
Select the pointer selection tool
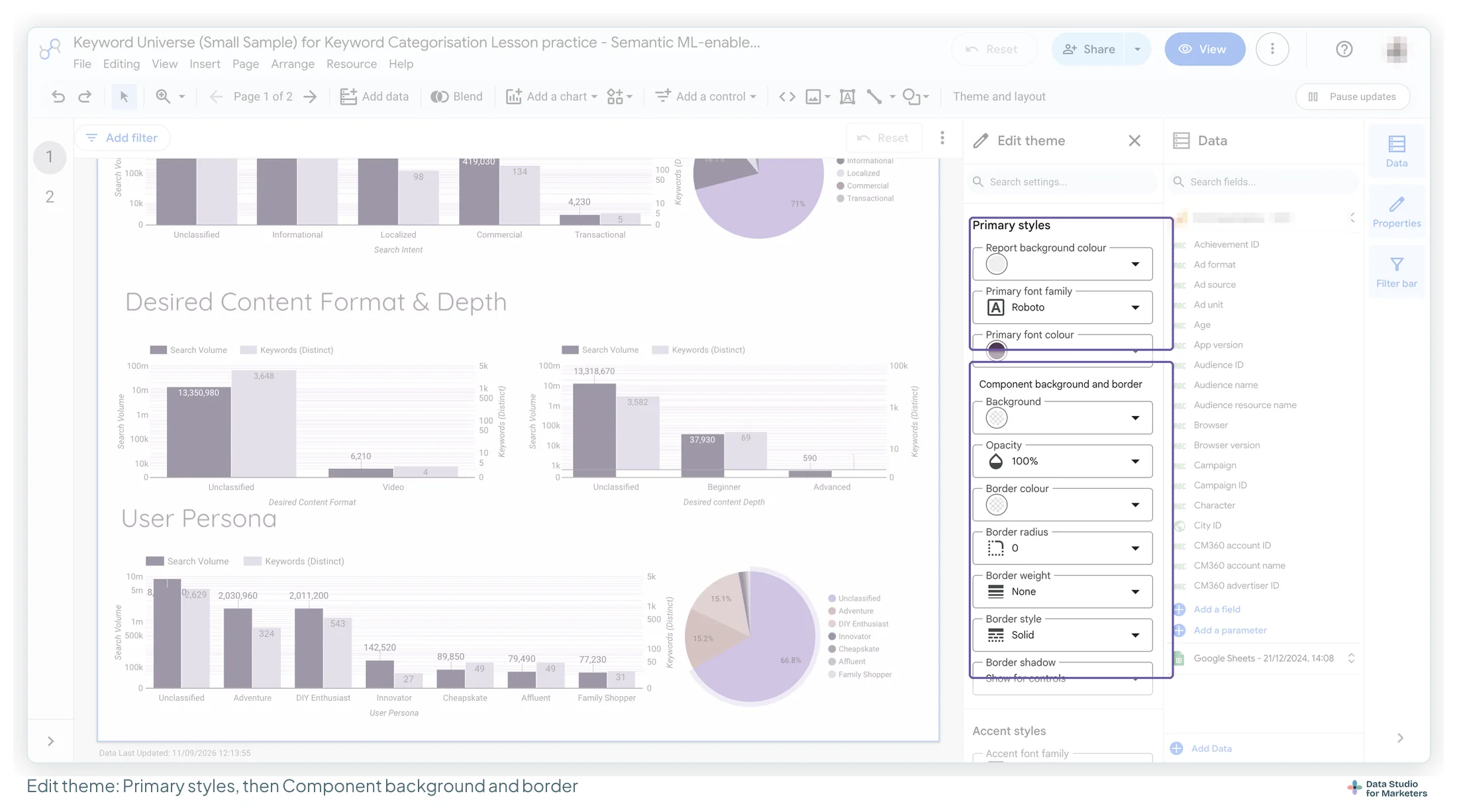pyautogui.click(x=124, y=97)
